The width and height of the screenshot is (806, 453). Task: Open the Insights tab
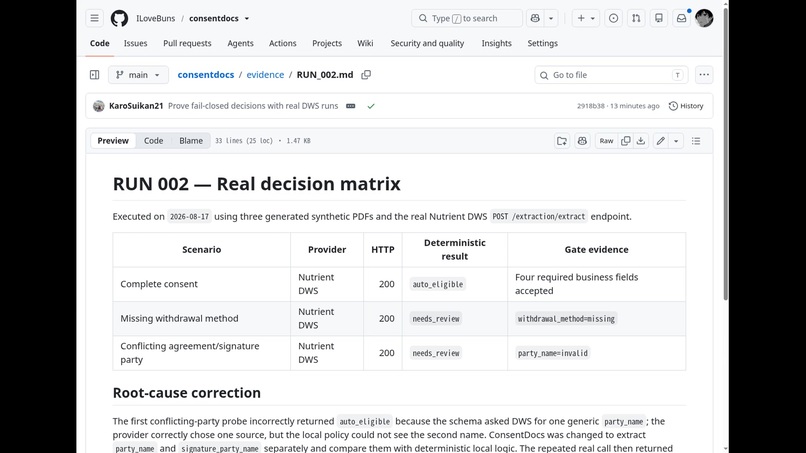click(x=496, y=43)
